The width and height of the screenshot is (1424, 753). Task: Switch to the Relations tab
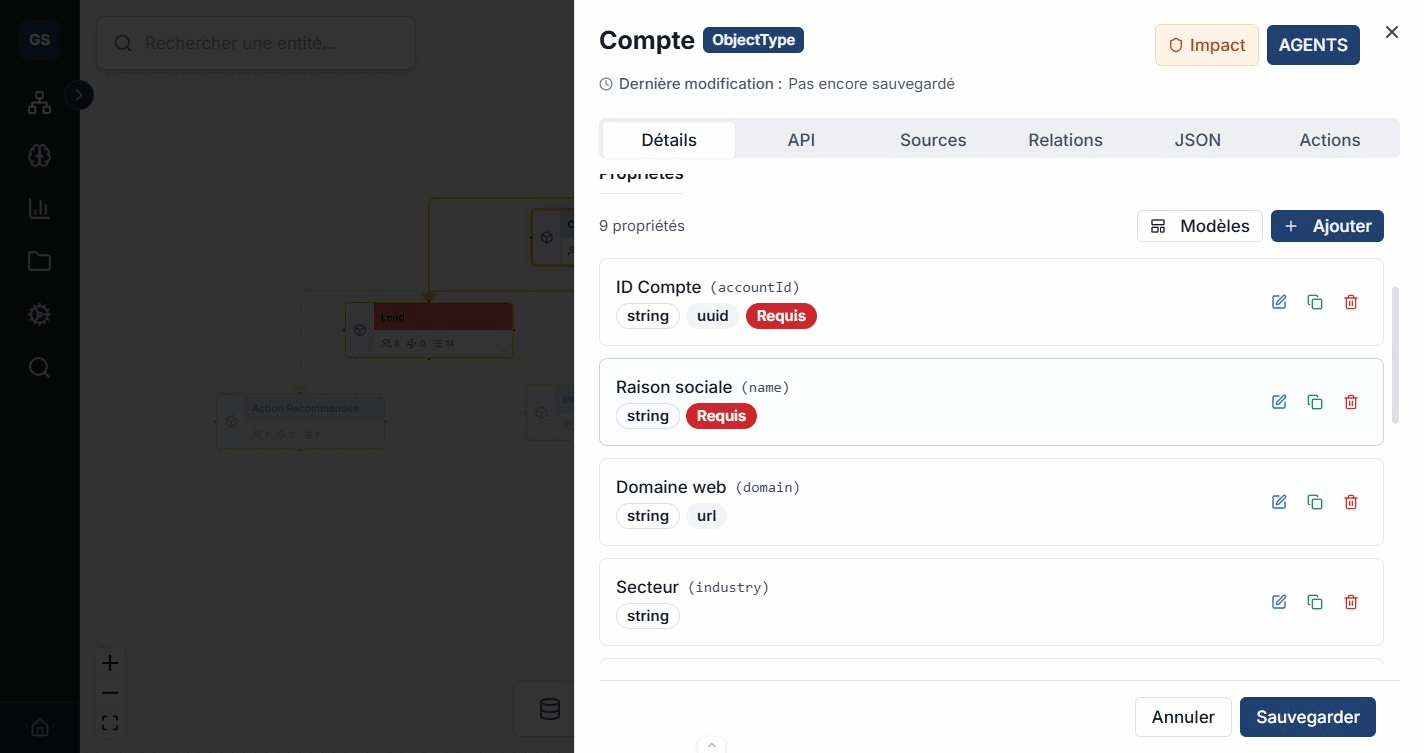click(1065, 140)
